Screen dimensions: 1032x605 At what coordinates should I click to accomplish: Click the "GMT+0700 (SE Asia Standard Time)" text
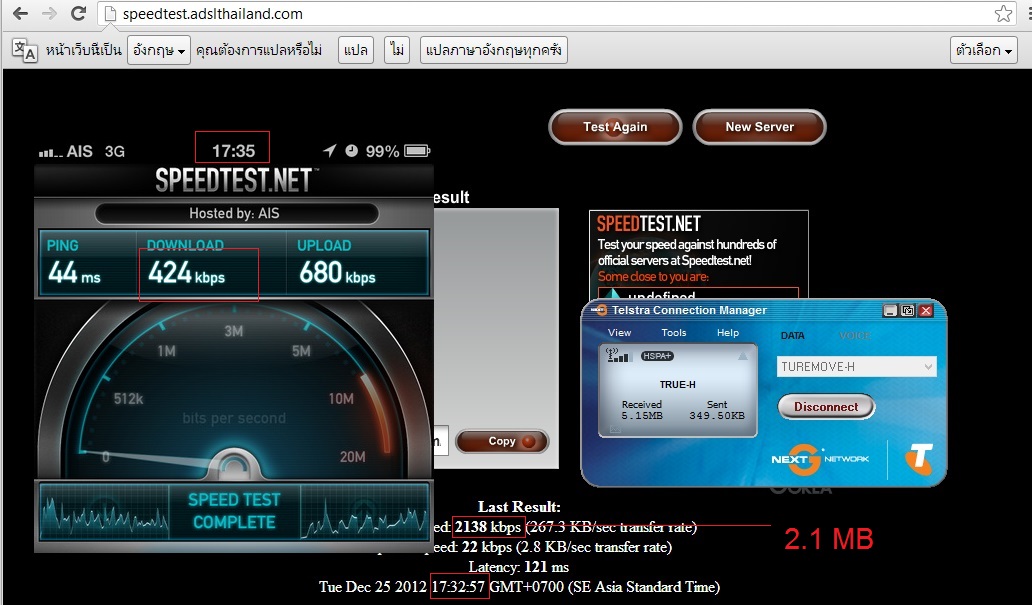click(605, 587)
